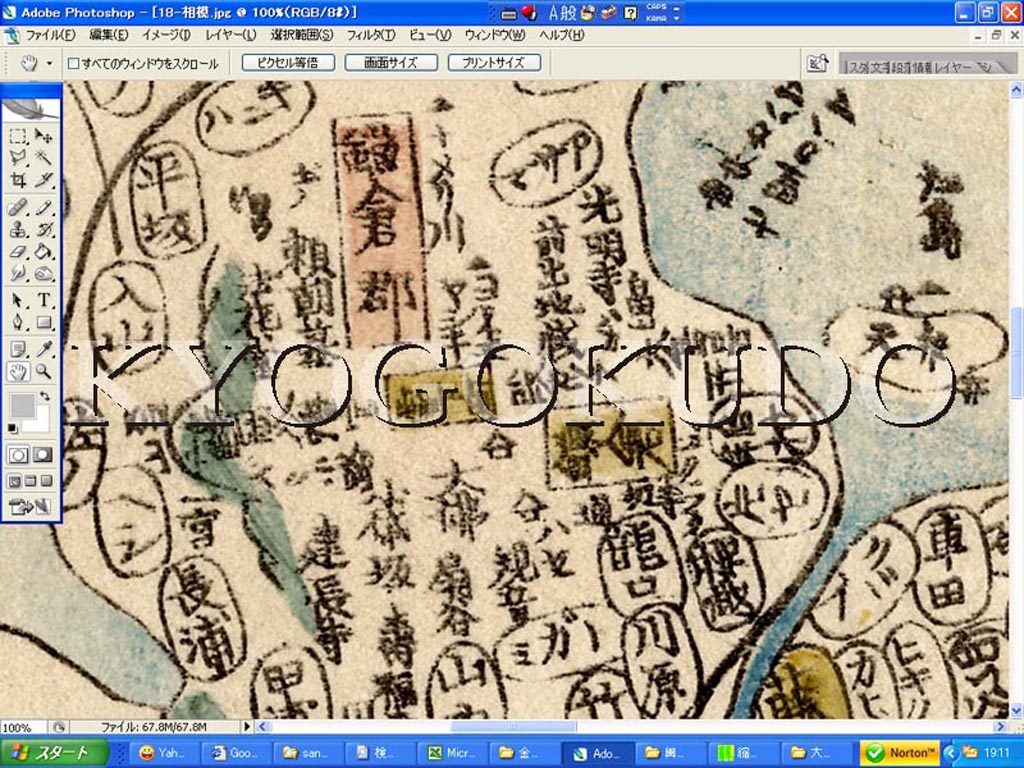Open the 選択範囲(S) menu

(302, 35)
